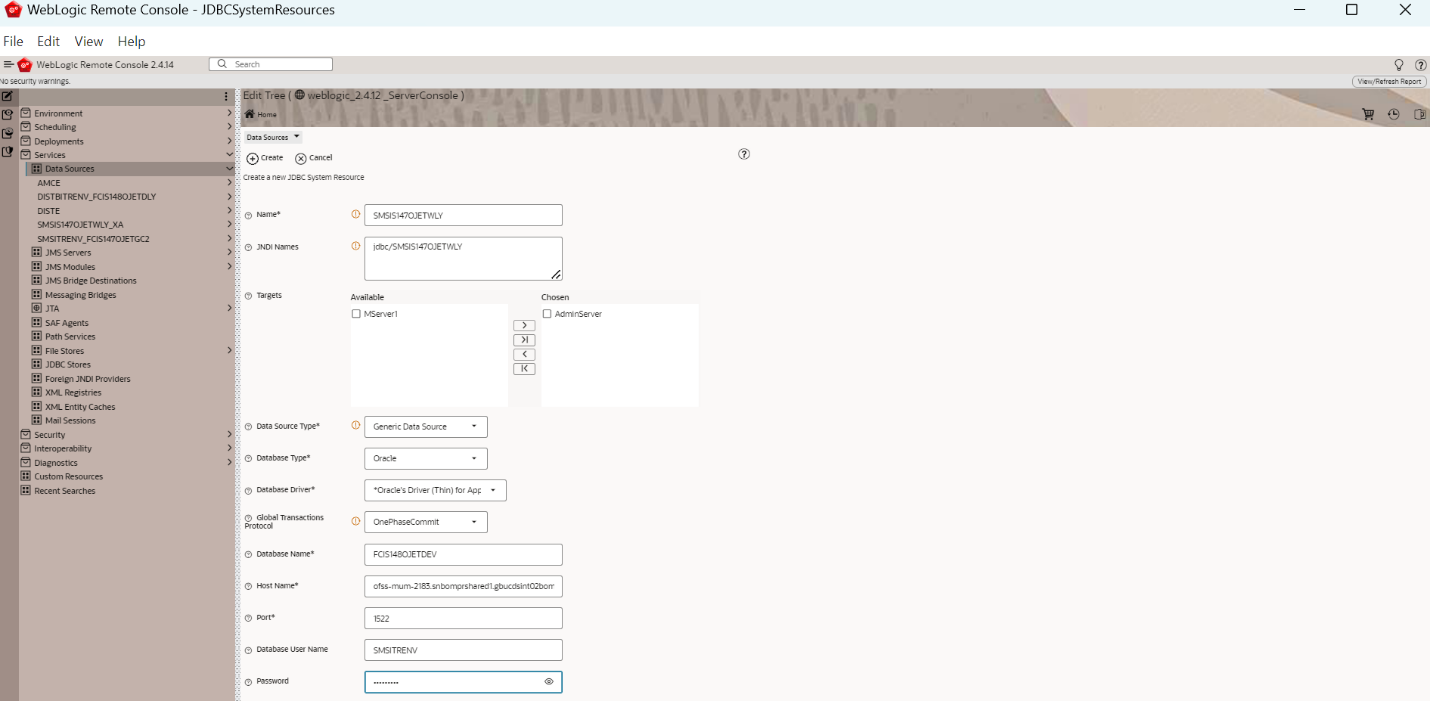Click the Database User Name field
Image resolution: width=1430 pixels, height=701 pixels.
pyautogui.click(x=464, y=650)
